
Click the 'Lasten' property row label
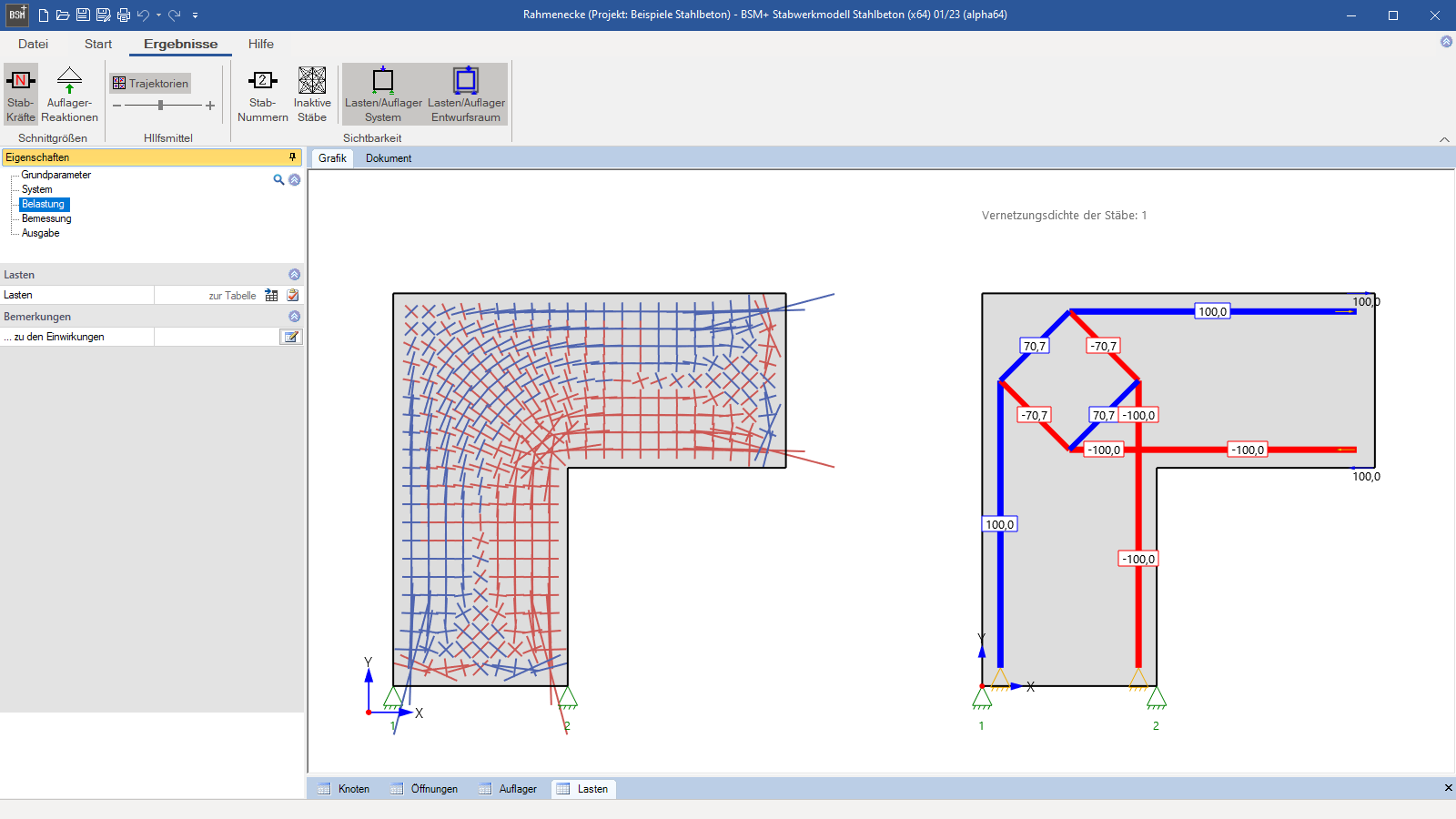click(18, 295)
